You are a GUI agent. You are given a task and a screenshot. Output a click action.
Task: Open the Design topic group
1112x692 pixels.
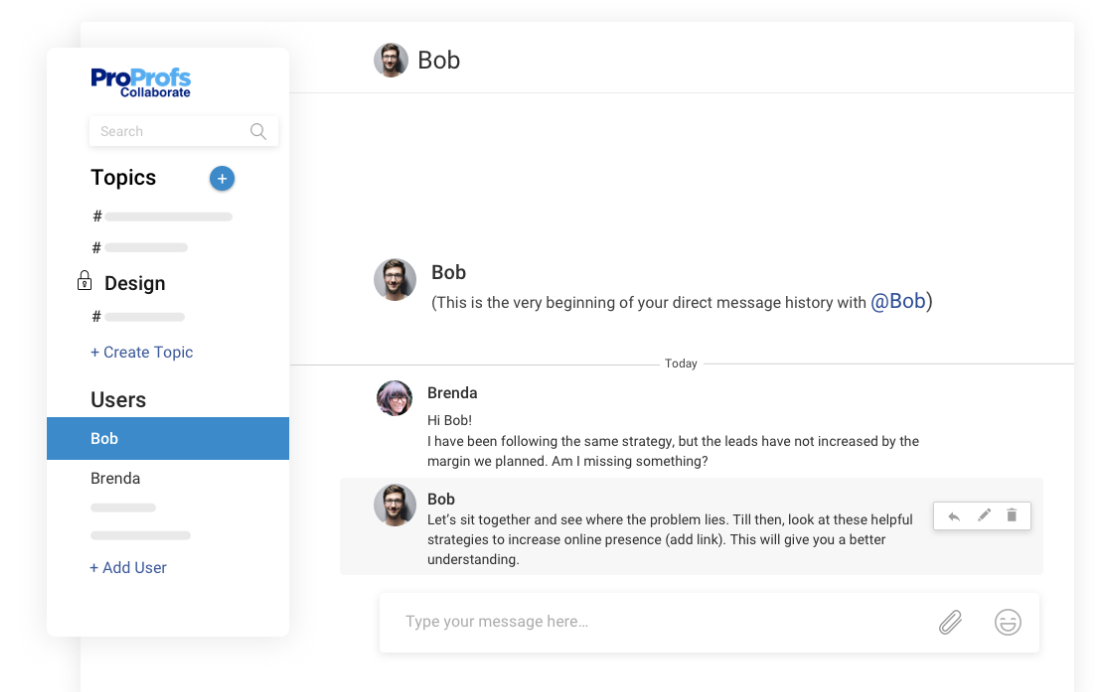click(x=135, y=283)
